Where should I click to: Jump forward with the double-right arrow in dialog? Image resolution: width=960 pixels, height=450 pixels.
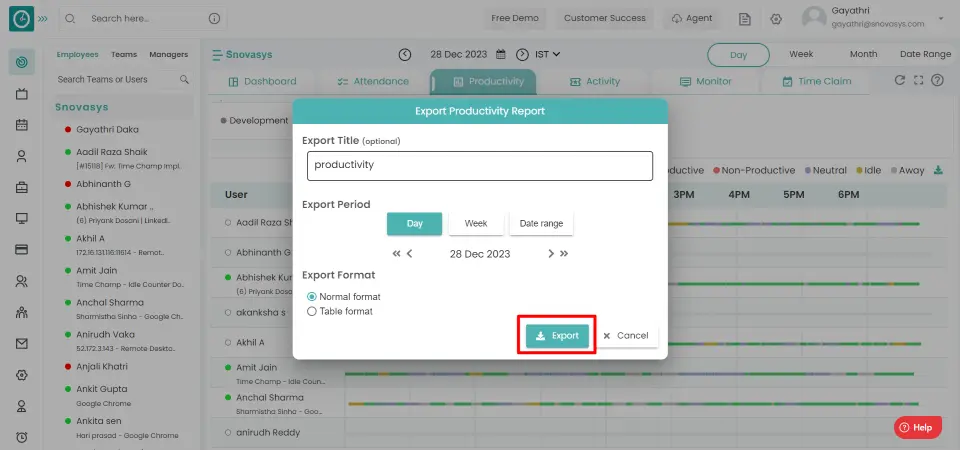click(564, 253)
